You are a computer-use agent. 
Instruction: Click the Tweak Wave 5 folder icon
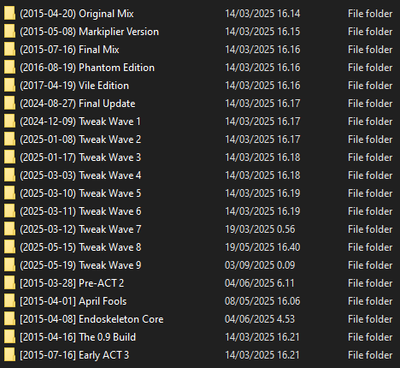pyautogui.click(x=10, y=194)
